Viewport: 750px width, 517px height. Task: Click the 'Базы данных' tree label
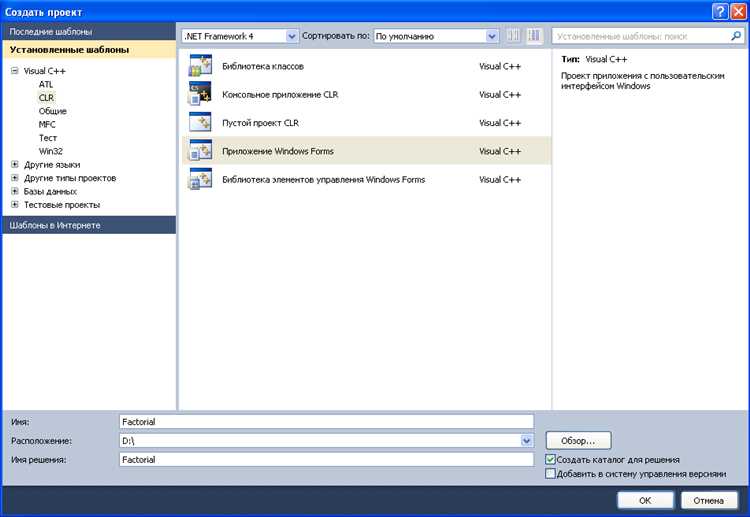pos(50,191)
